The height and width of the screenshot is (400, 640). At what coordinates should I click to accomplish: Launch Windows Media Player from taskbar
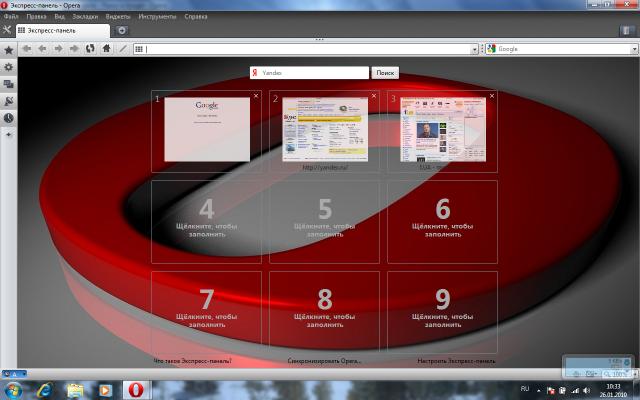point(105,391)
